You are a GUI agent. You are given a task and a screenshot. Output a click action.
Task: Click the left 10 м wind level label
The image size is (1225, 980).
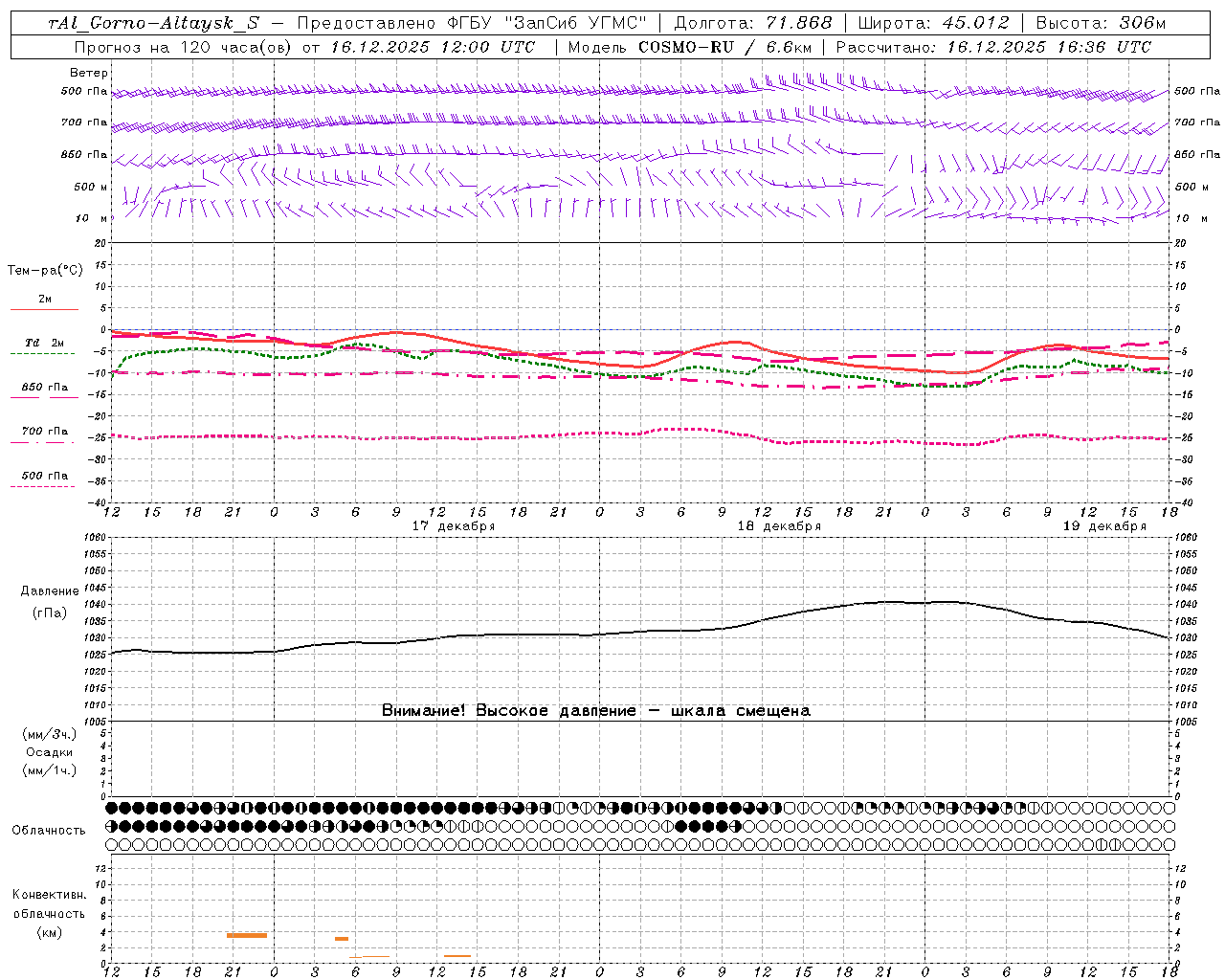[91, 218]
